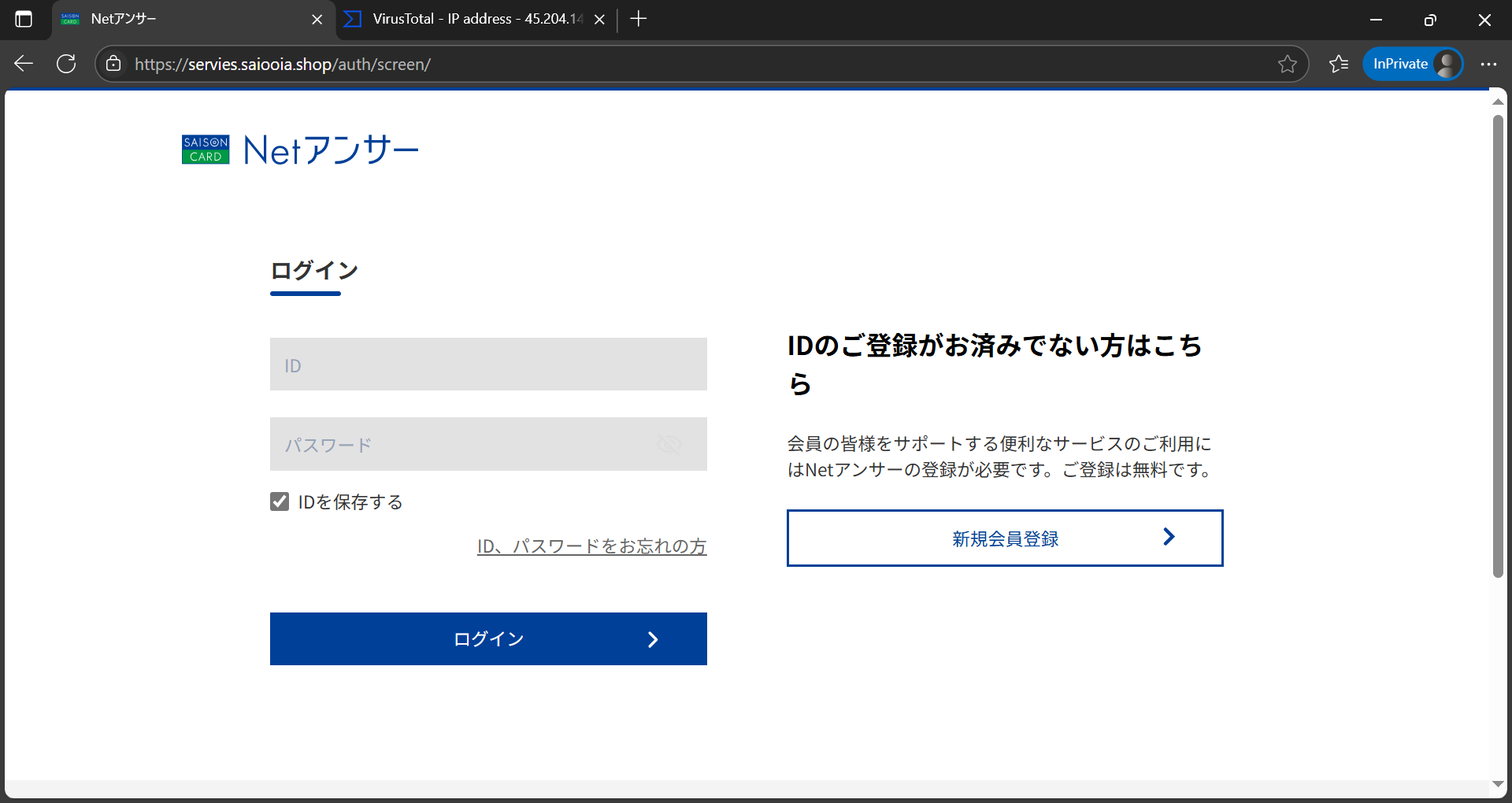Click the address bar URL
The height and width of the screenshot is (803, 1512).
(283, 65)
